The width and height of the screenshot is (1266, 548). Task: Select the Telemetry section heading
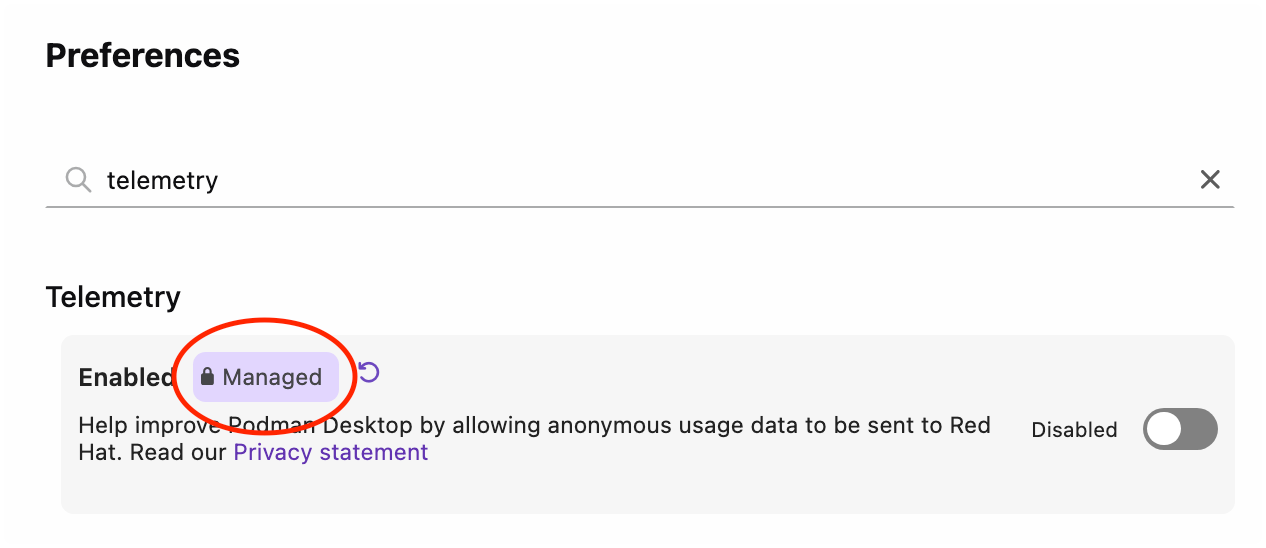click(113, 297)
